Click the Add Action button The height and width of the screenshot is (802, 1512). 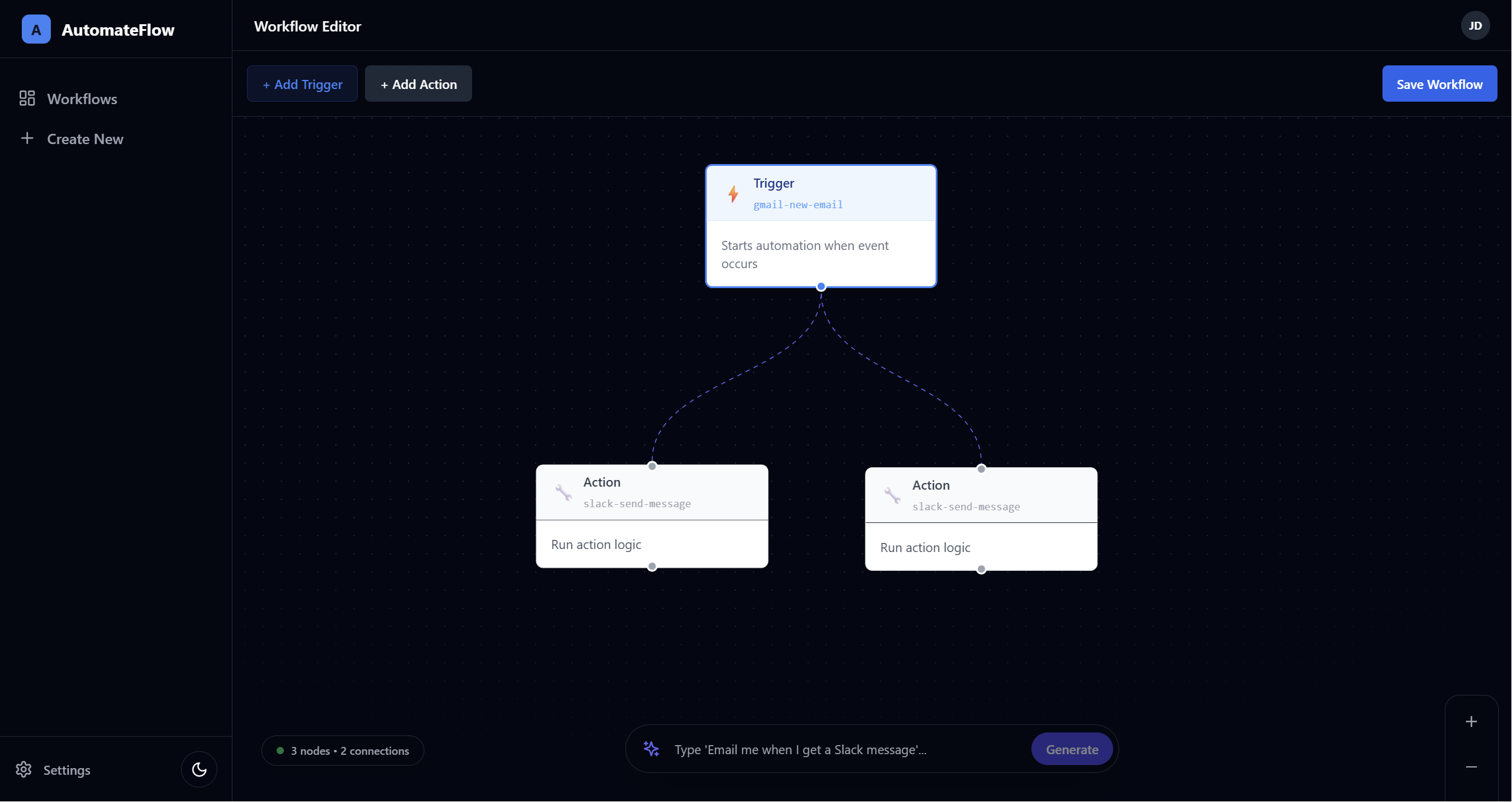pos(418,84)
